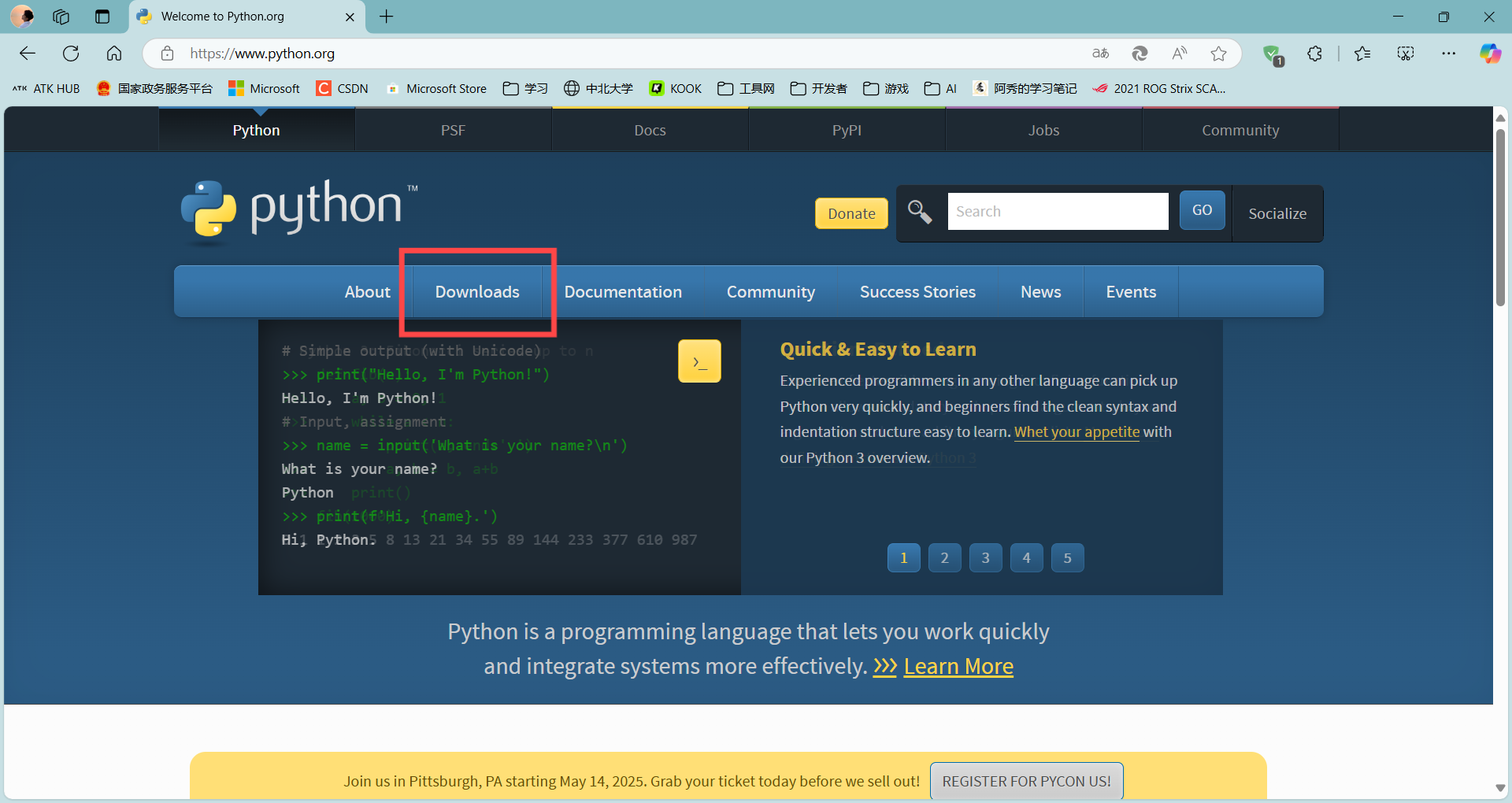The width and height of the screenshot is (1512, 803).
Task: Toggle translate for this page
Action: point(1100,54)
